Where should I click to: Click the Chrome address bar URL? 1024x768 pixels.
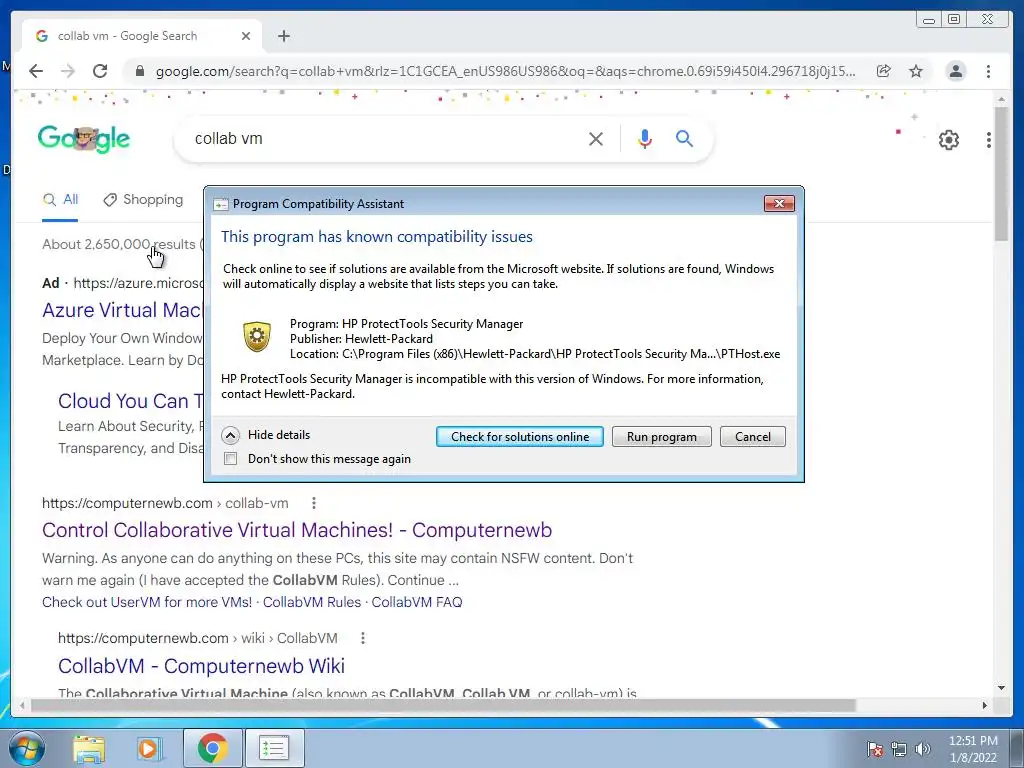point(505,71)
